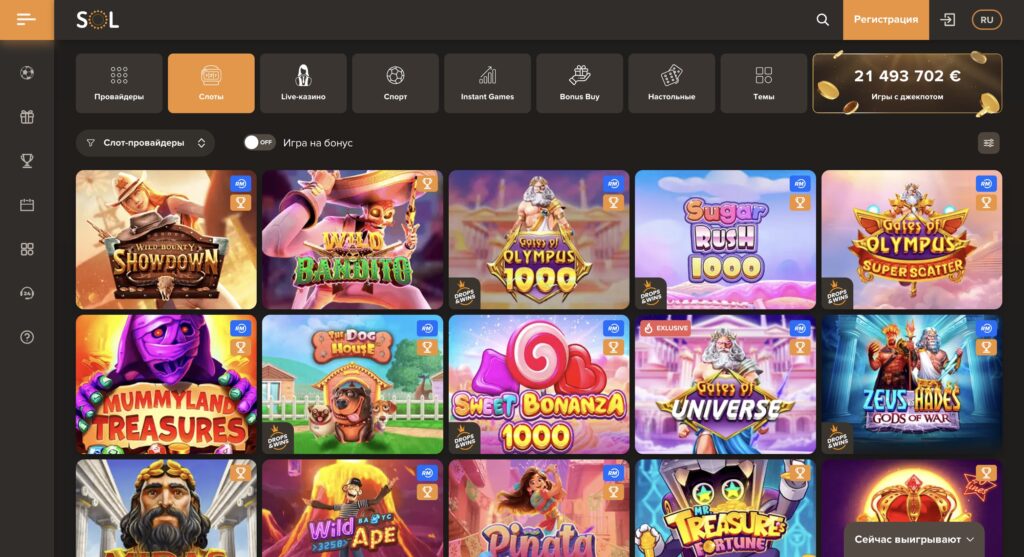Click blue RM badge on Wild Bounty Showdown
The image size is (1024, 557).
(240, 184)
